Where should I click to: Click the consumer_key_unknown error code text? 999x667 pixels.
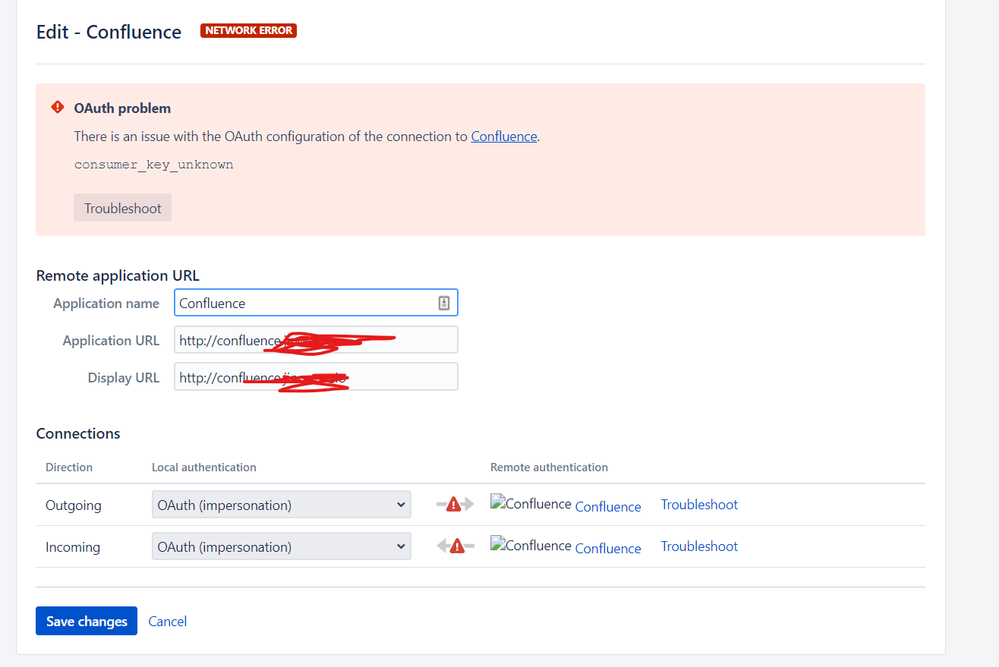[154, 165]
